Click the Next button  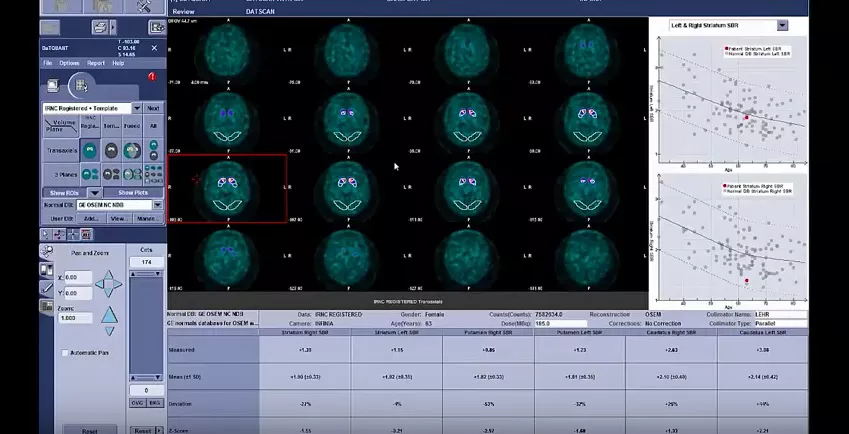(153, 108)
